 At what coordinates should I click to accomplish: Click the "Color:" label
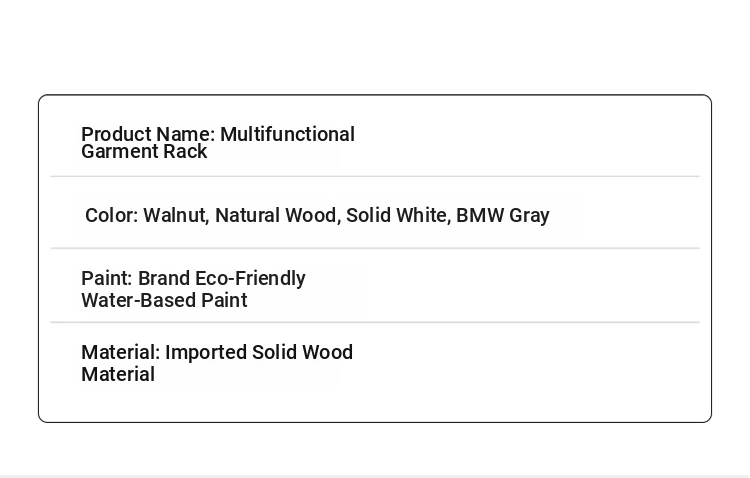click(x=112, y=215)
